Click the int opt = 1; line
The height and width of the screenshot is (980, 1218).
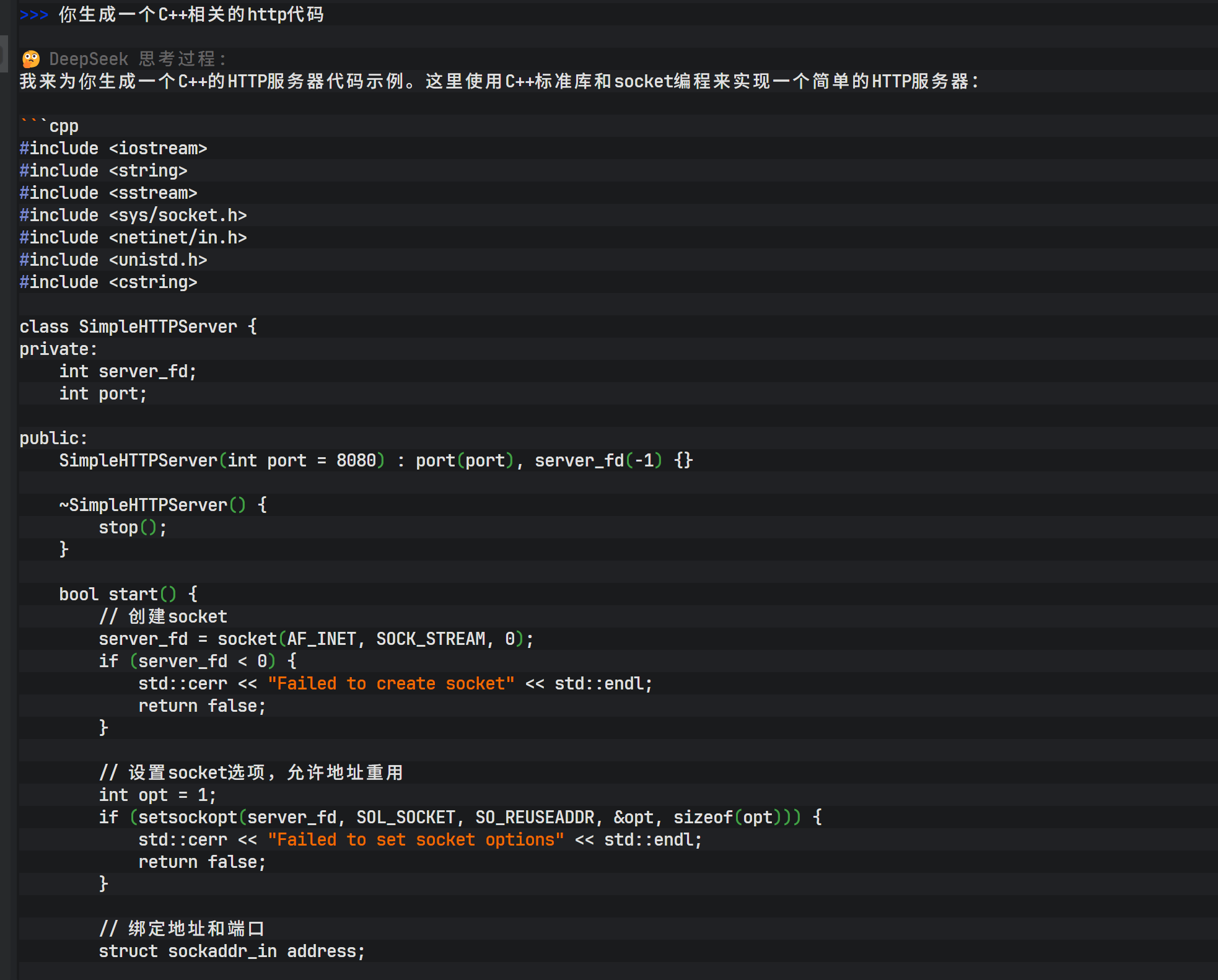pos(157,795)
